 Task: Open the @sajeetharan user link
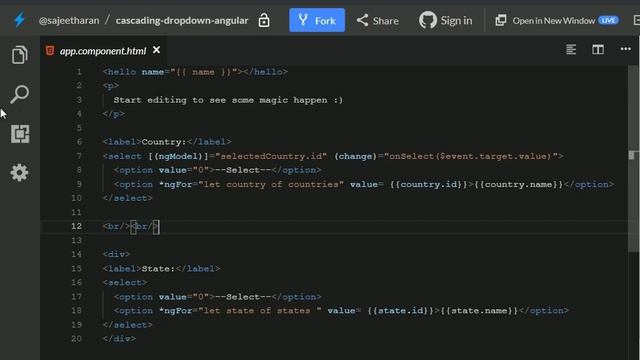(69, 20)
